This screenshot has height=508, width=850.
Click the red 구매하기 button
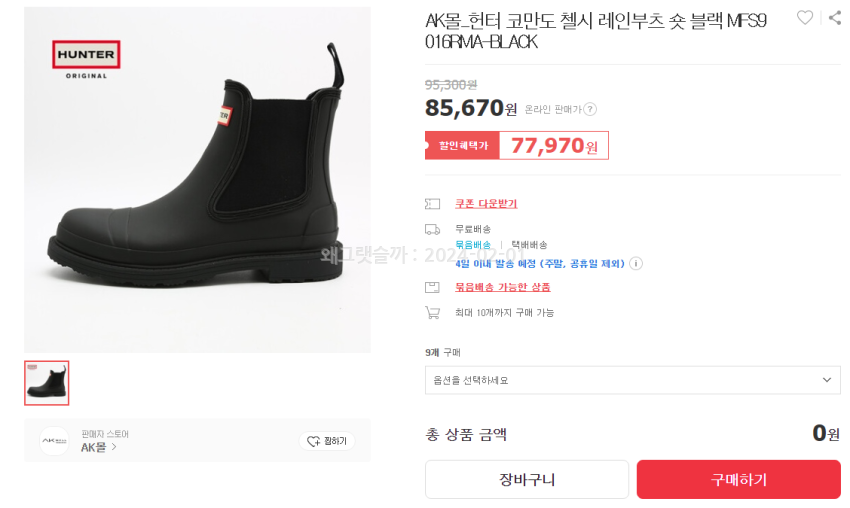click(x=738, y=479)
